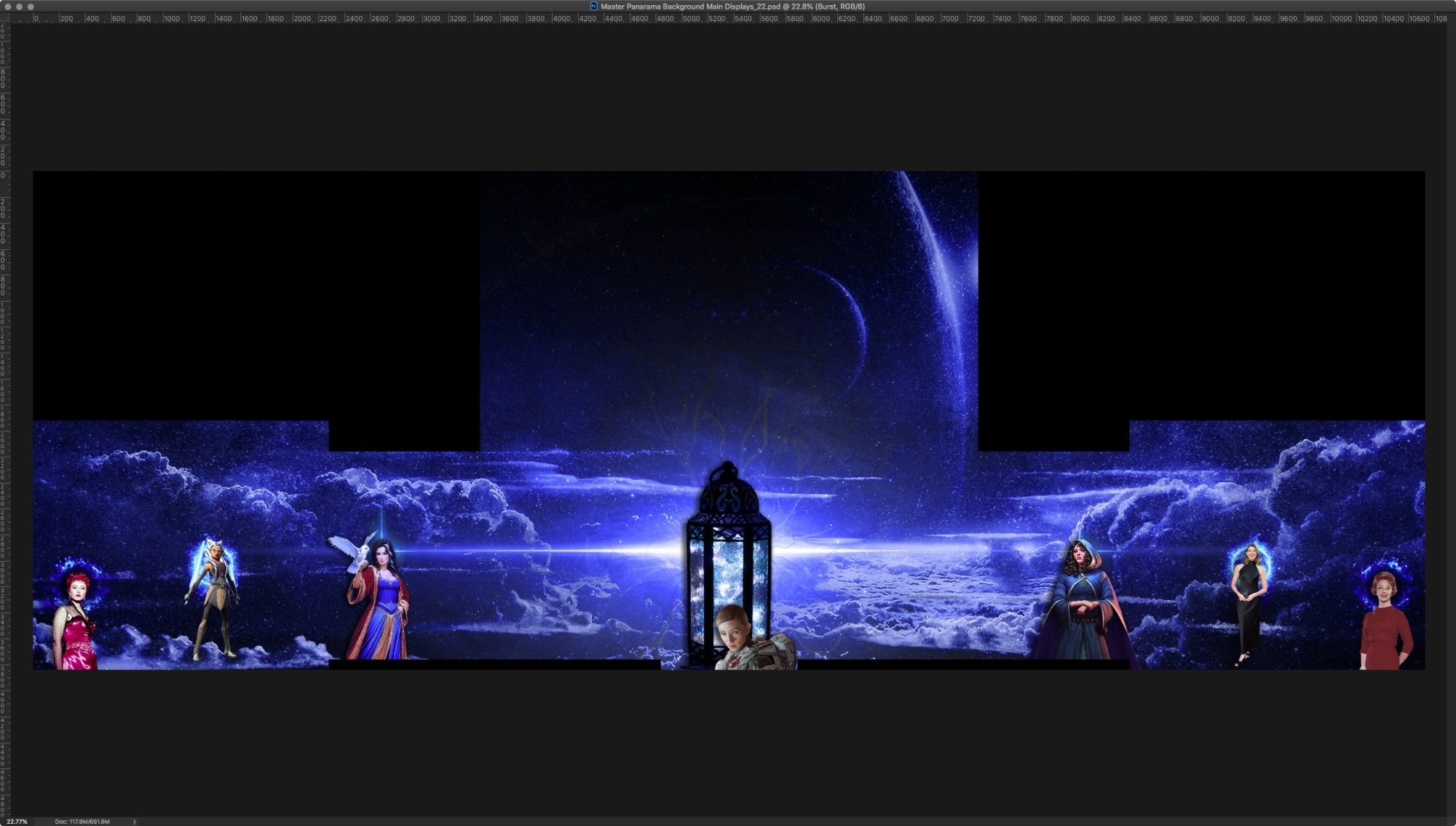Screen dimensions: 1456x826
Task: Close the document window
Action: [8, 6]
